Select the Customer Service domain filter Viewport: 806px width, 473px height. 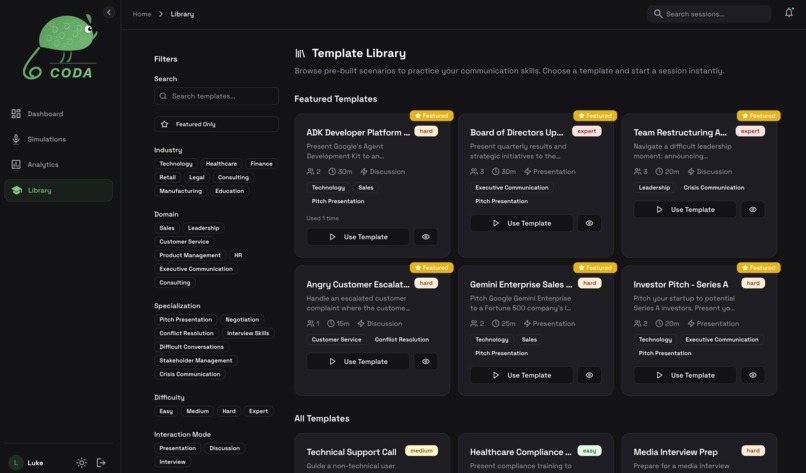[x=184, y=242]
